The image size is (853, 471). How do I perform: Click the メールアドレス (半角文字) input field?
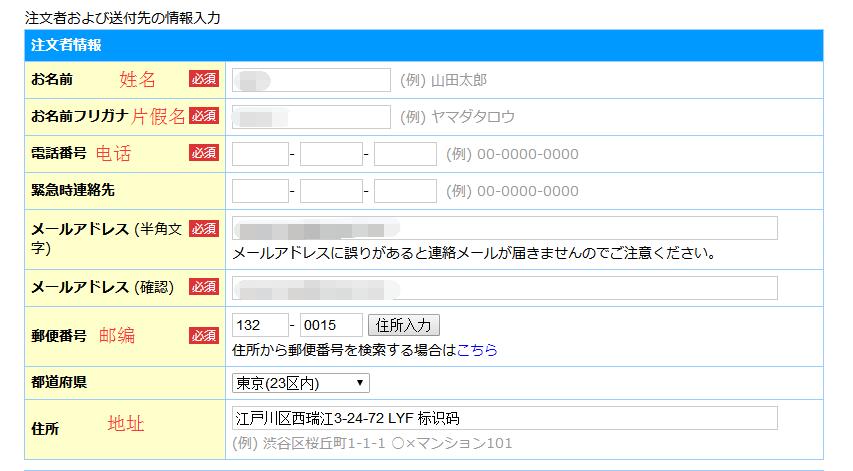tap(504, 228)
